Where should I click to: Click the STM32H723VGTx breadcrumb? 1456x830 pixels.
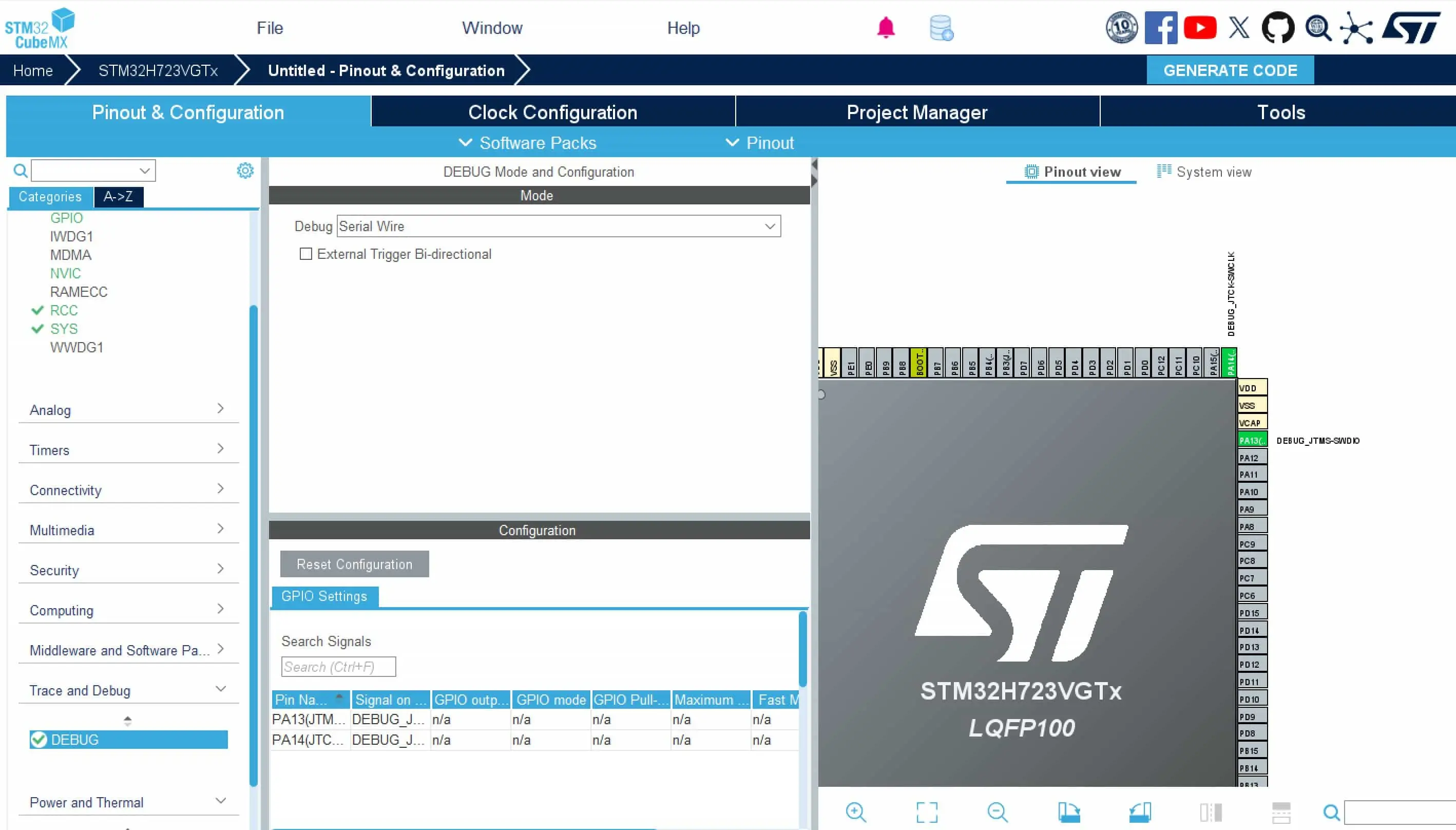click(x=158, y=70)
